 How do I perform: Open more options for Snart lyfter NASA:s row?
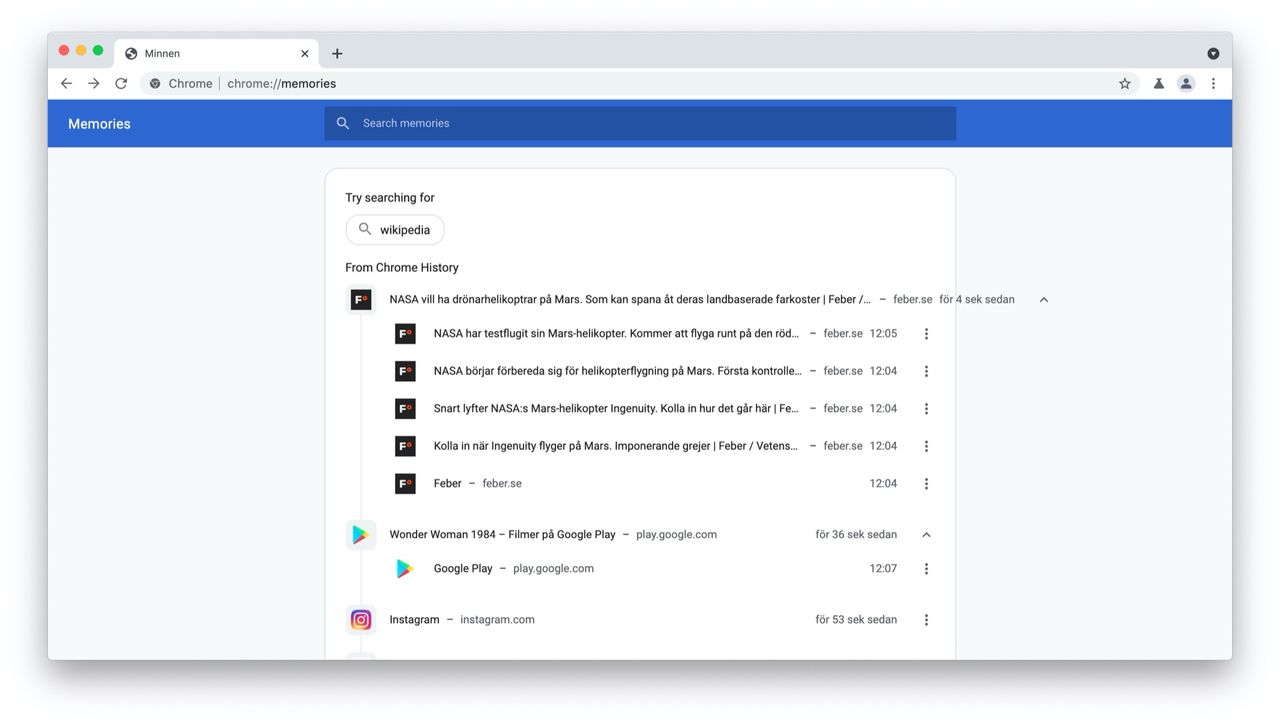(927, 409)
